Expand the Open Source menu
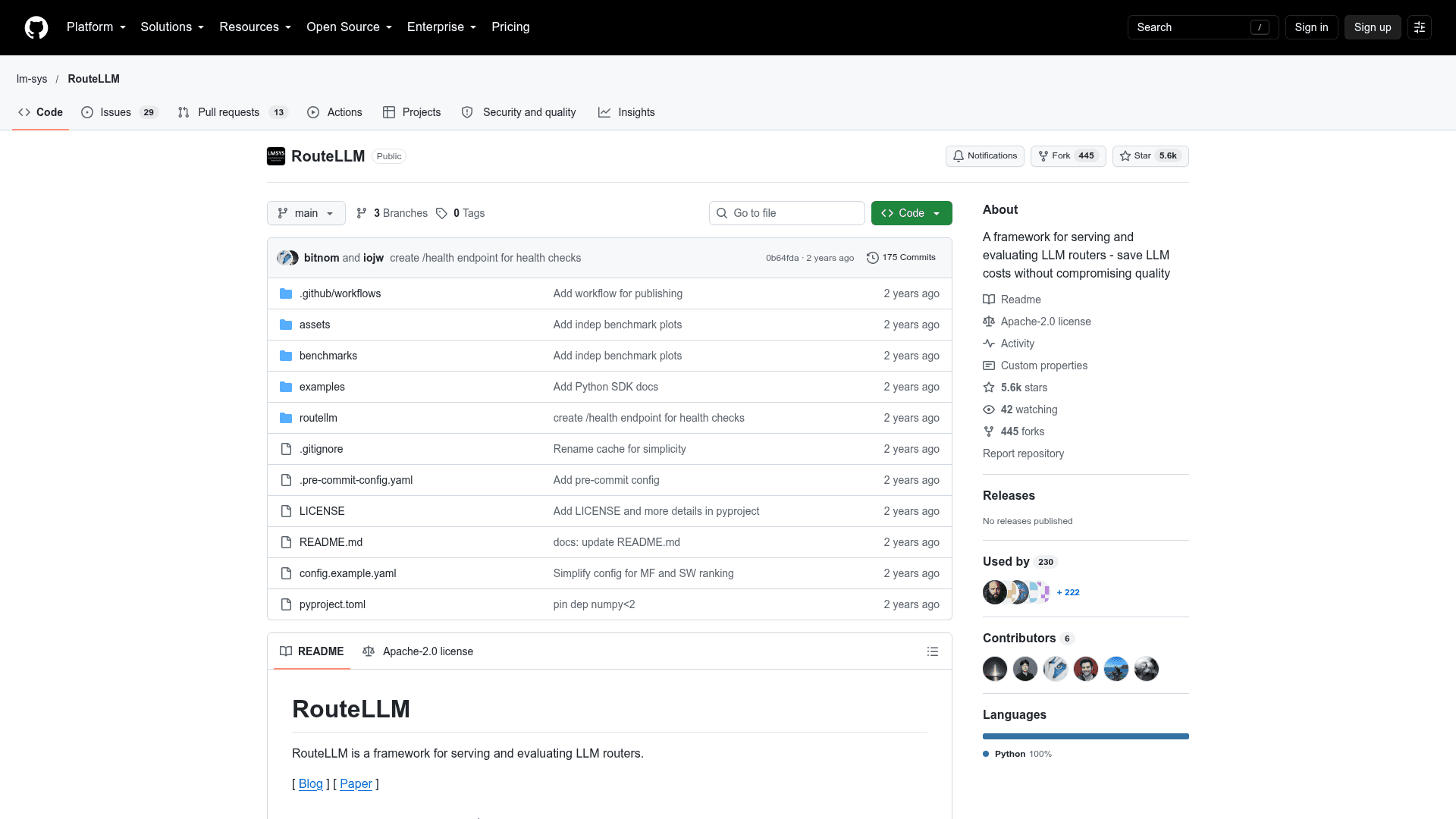Image resolution: width=1456 pixels, height=819 pixels. click(350, 27)
